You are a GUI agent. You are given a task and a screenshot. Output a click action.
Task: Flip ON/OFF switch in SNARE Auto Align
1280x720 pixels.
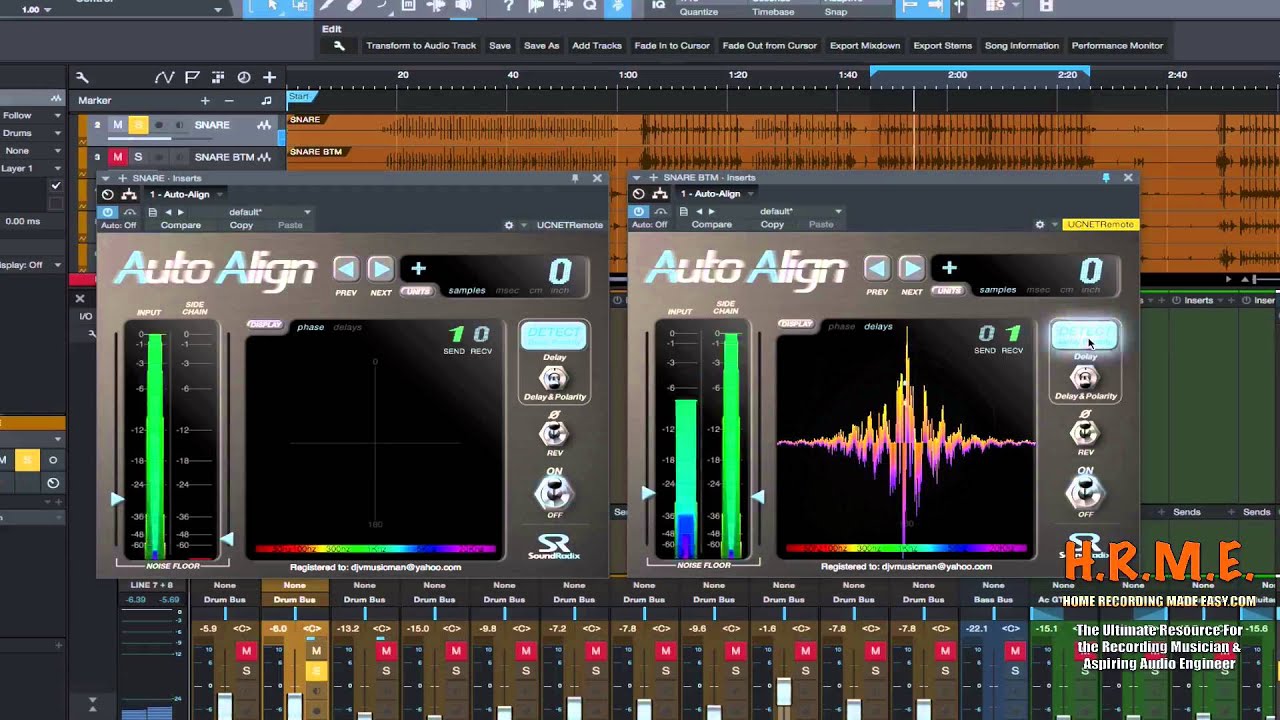553,492
